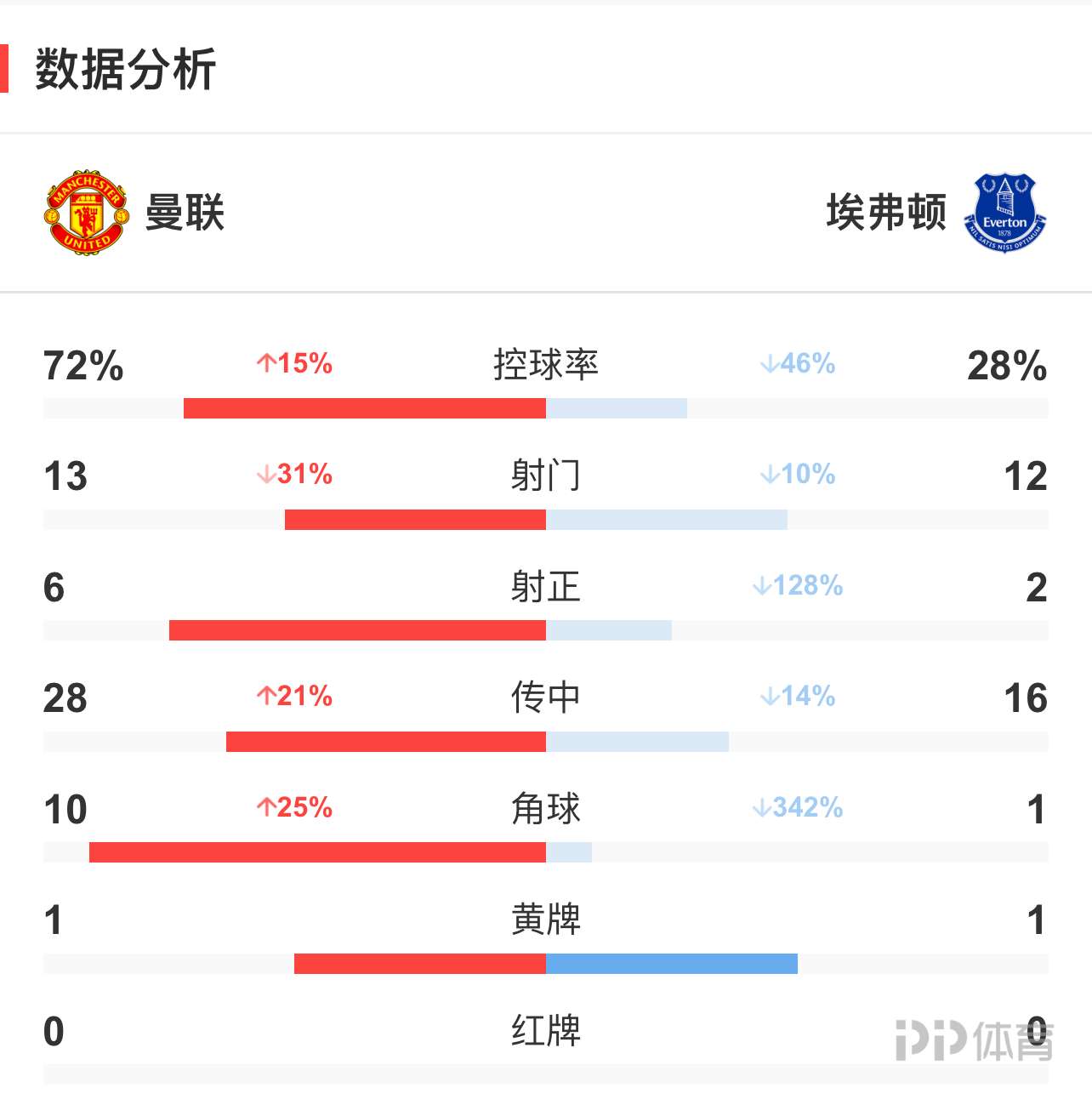The image size is (1092, 1099).
Task: Click the 128% down indicator for shots on target
Action: 798,586
